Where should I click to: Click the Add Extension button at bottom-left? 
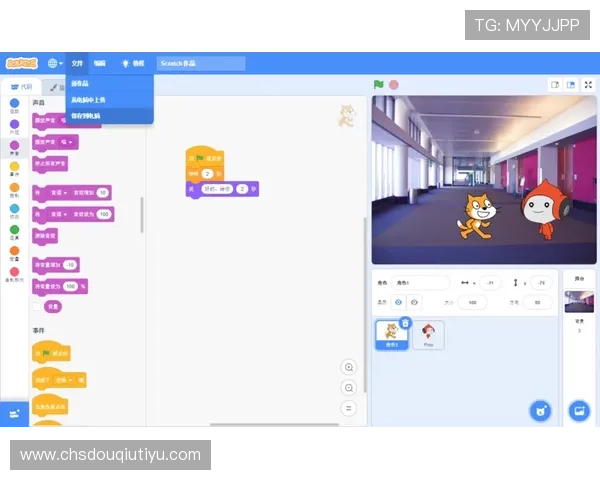tap(15, 414)
